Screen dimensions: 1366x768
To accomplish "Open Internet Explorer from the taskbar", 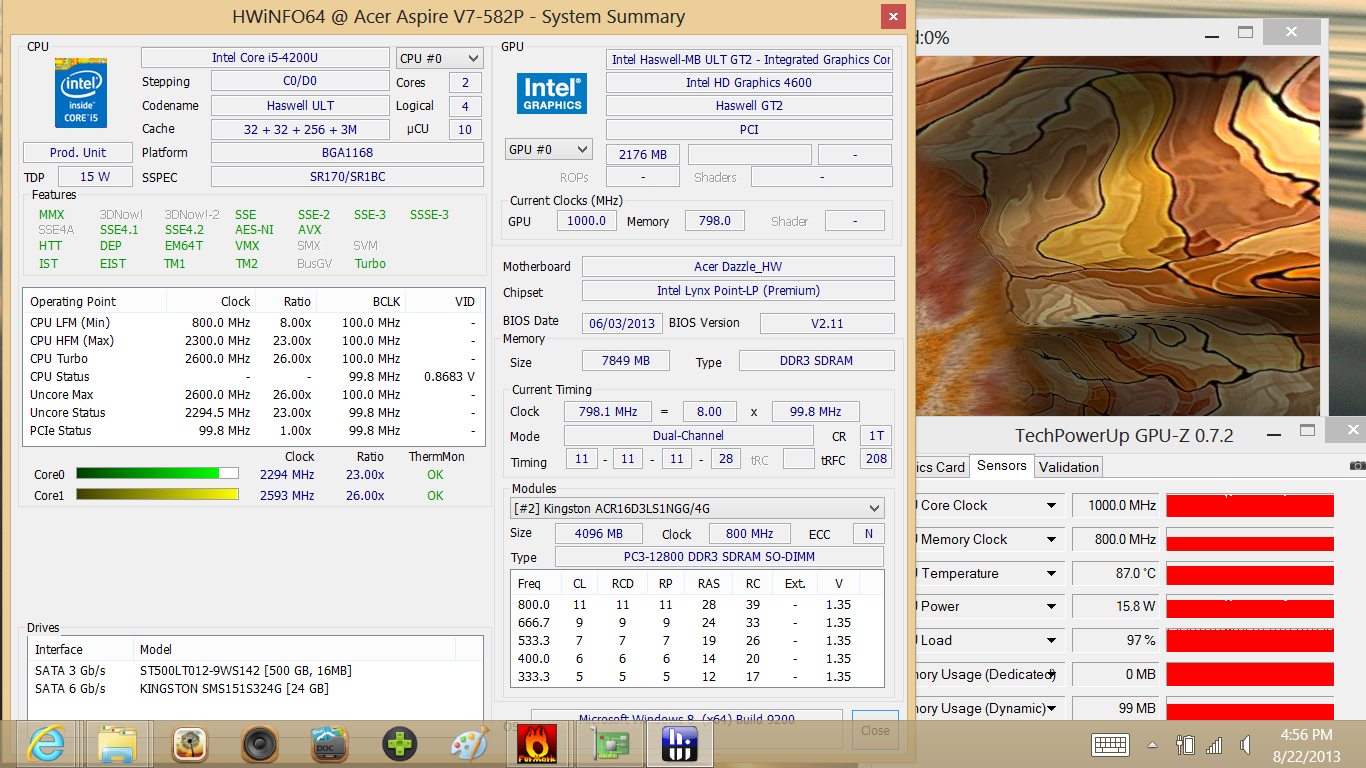I will click(x=46, y=744).
